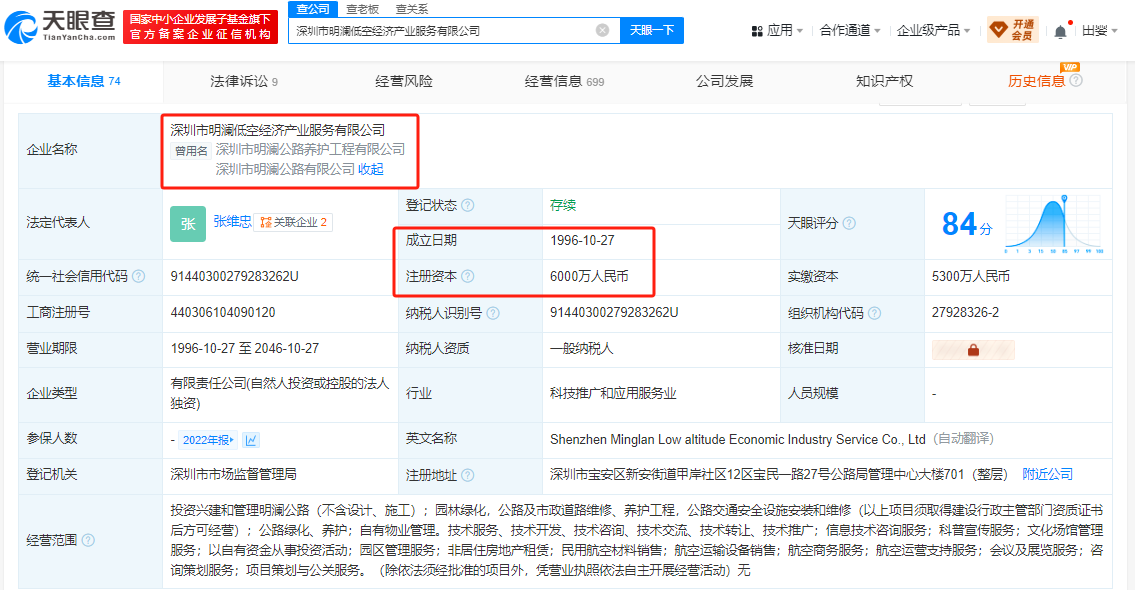Click the organization code 27928326-2
The width and height of the screenshot is (1135, 590).
(x=966, y=313)
